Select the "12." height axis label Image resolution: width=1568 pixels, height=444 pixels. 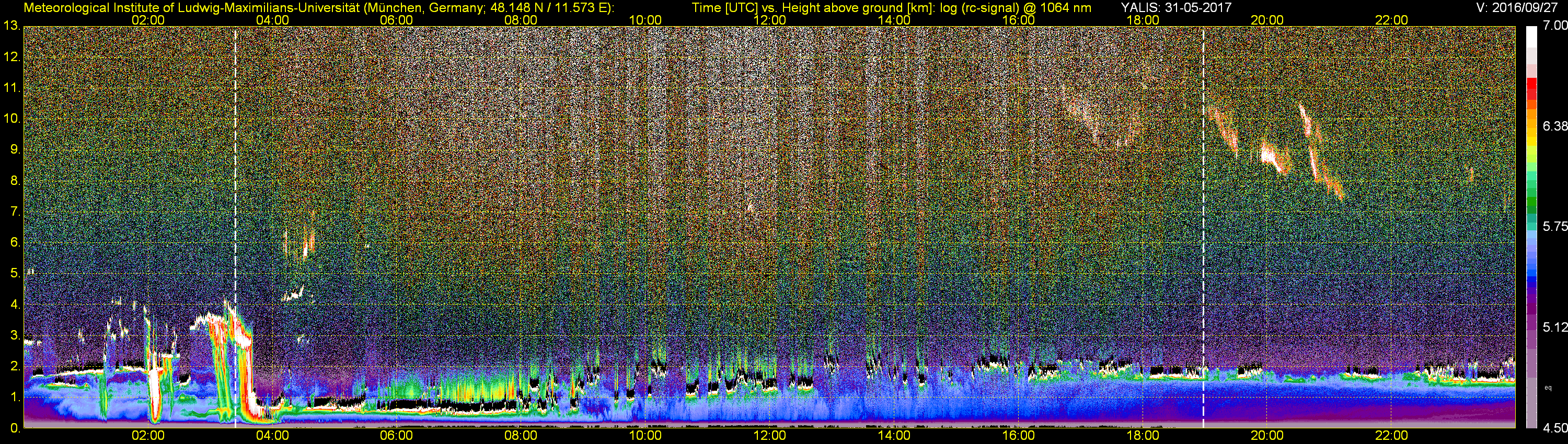tap(11, 57)
